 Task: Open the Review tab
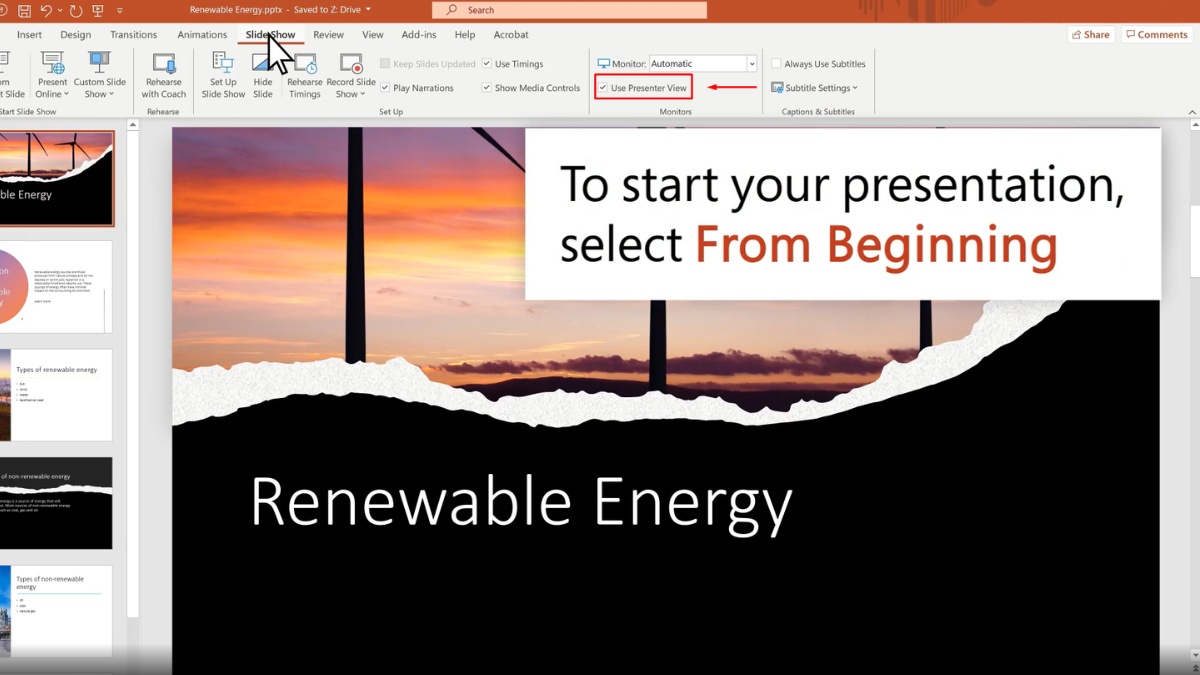328,34
